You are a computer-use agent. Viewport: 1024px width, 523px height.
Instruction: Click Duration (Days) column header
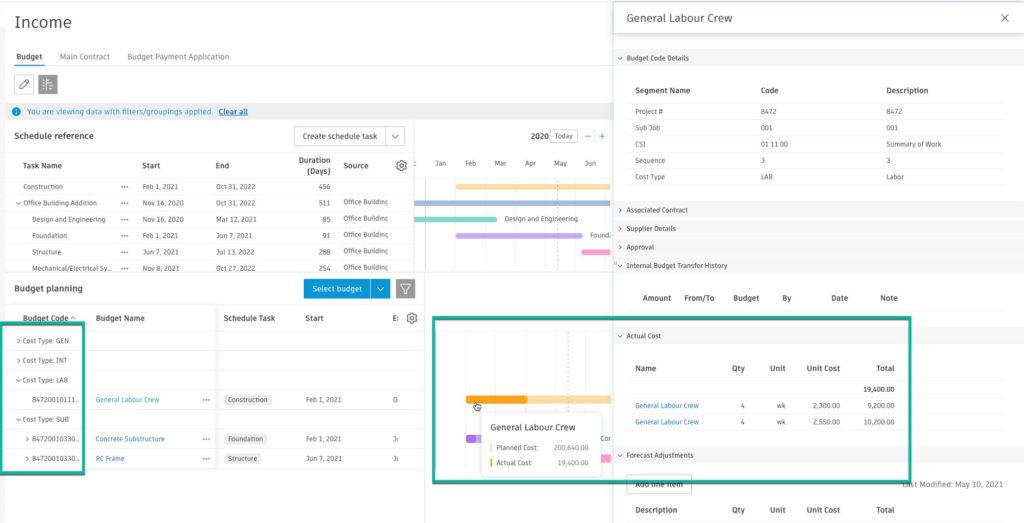click(314, 165)
